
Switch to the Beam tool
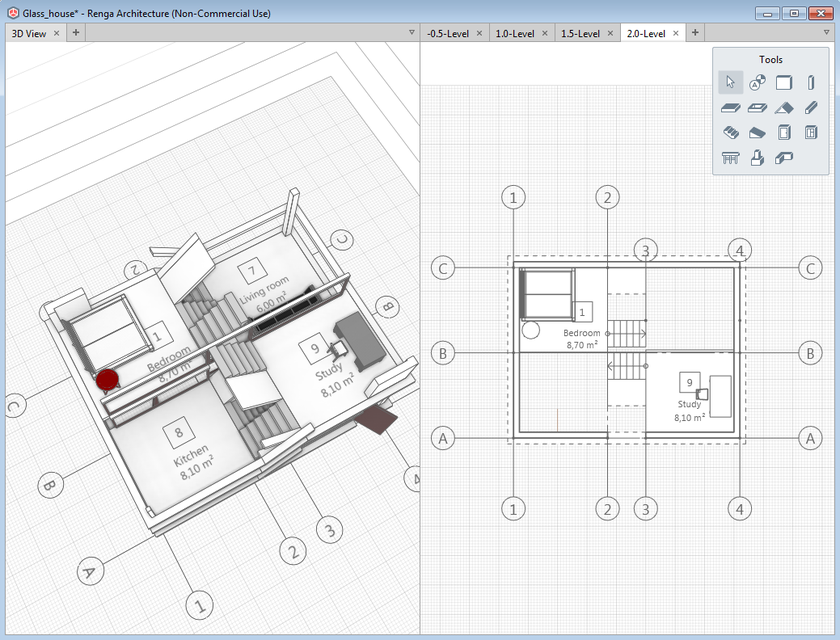pos(811,107)
